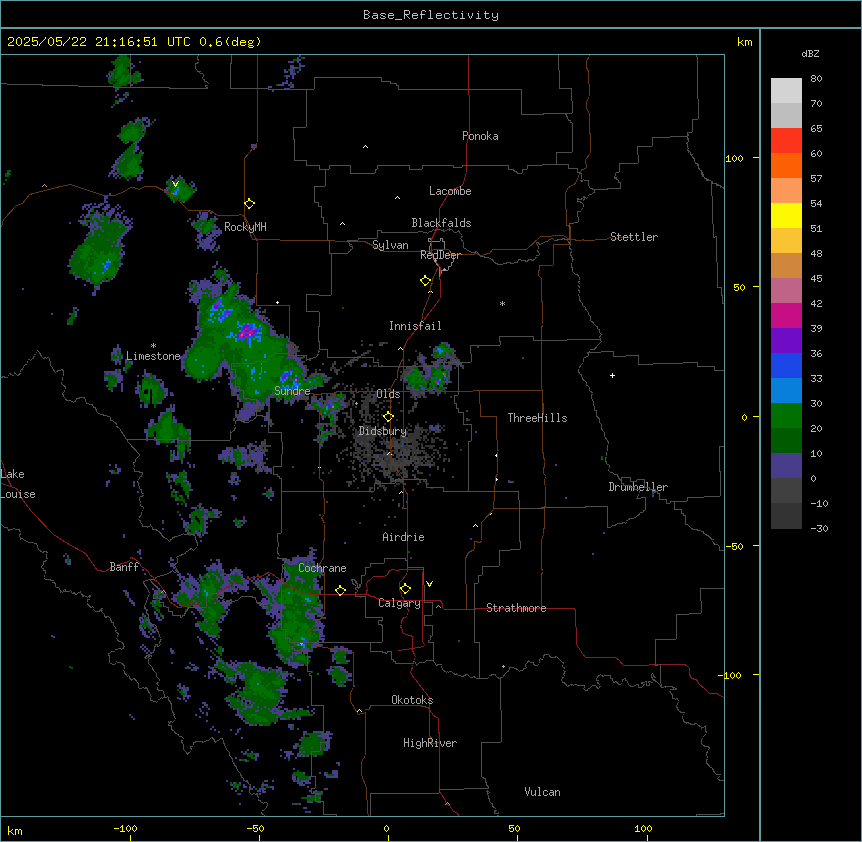Click the white plus marker north of Drumheller
Screen dimensions: 862x842
(x=612, y=375)
